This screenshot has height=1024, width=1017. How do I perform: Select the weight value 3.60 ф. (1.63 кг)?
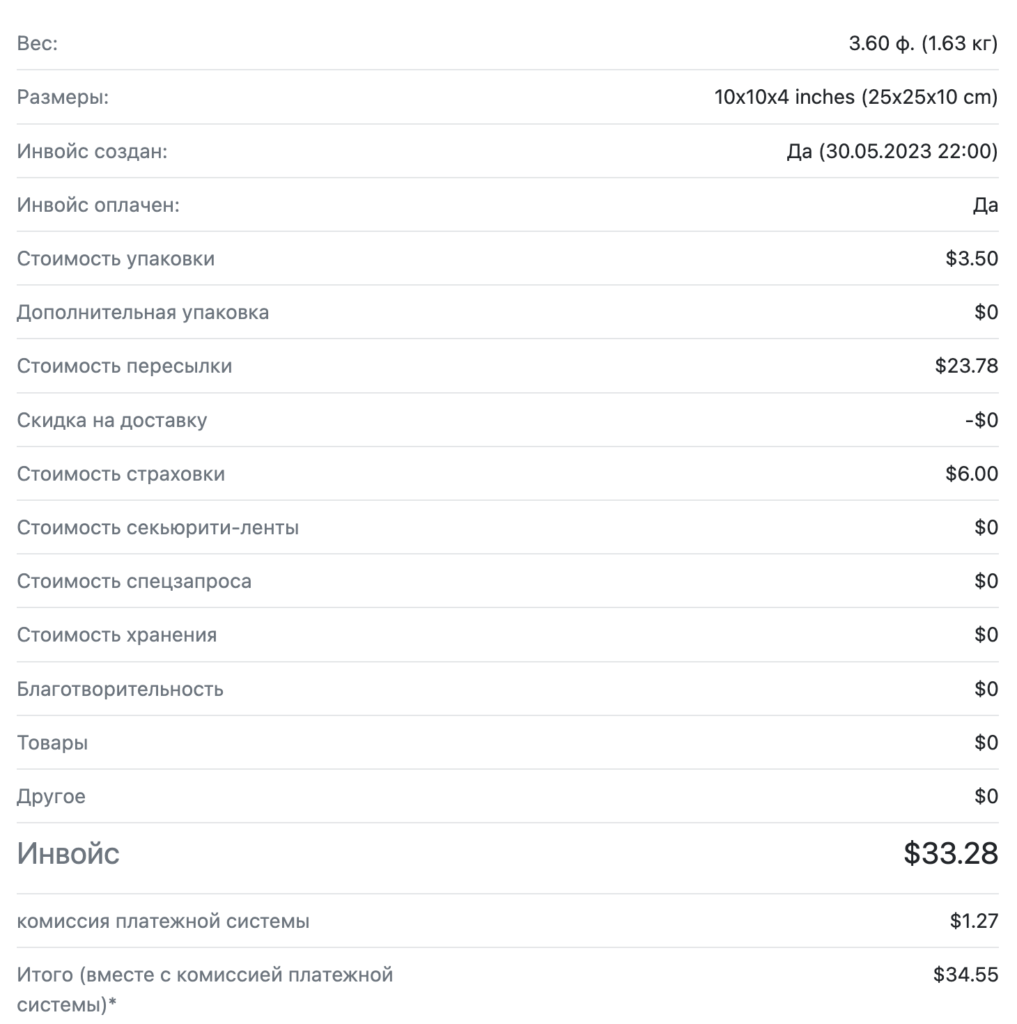tap(923, 43)
